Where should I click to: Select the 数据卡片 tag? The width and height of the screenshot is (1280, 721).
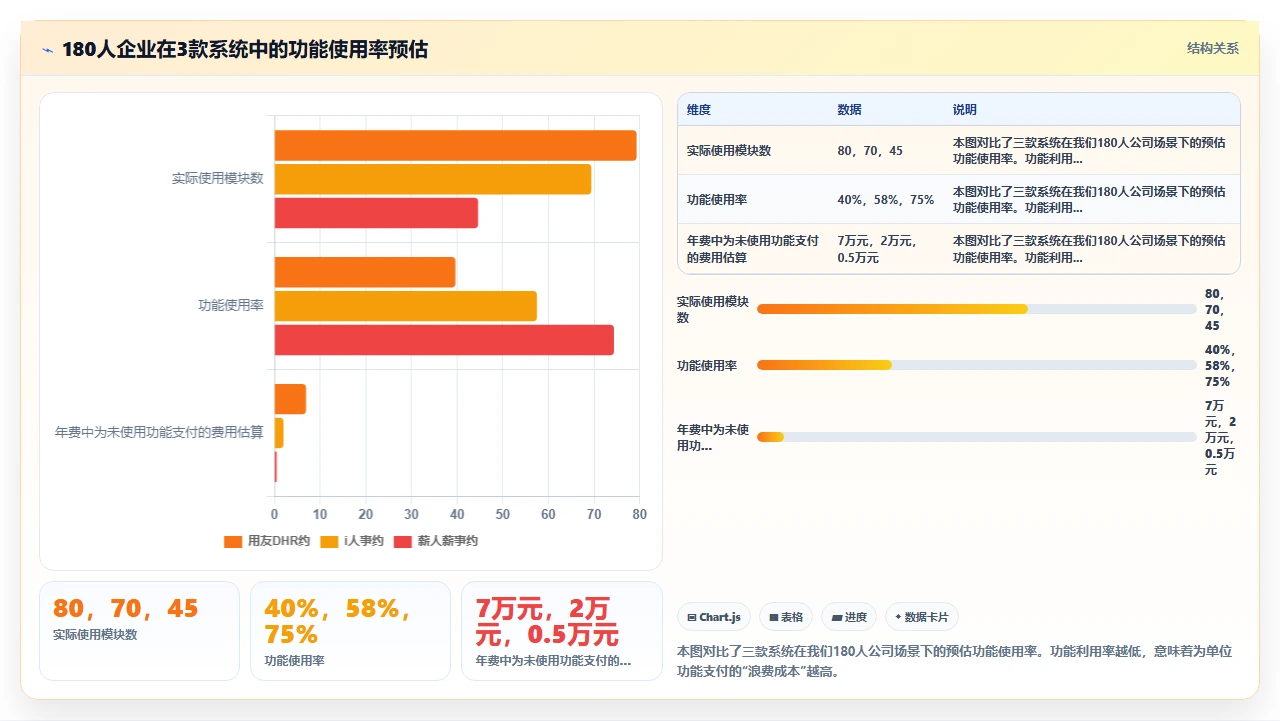(x=922, y=617)
